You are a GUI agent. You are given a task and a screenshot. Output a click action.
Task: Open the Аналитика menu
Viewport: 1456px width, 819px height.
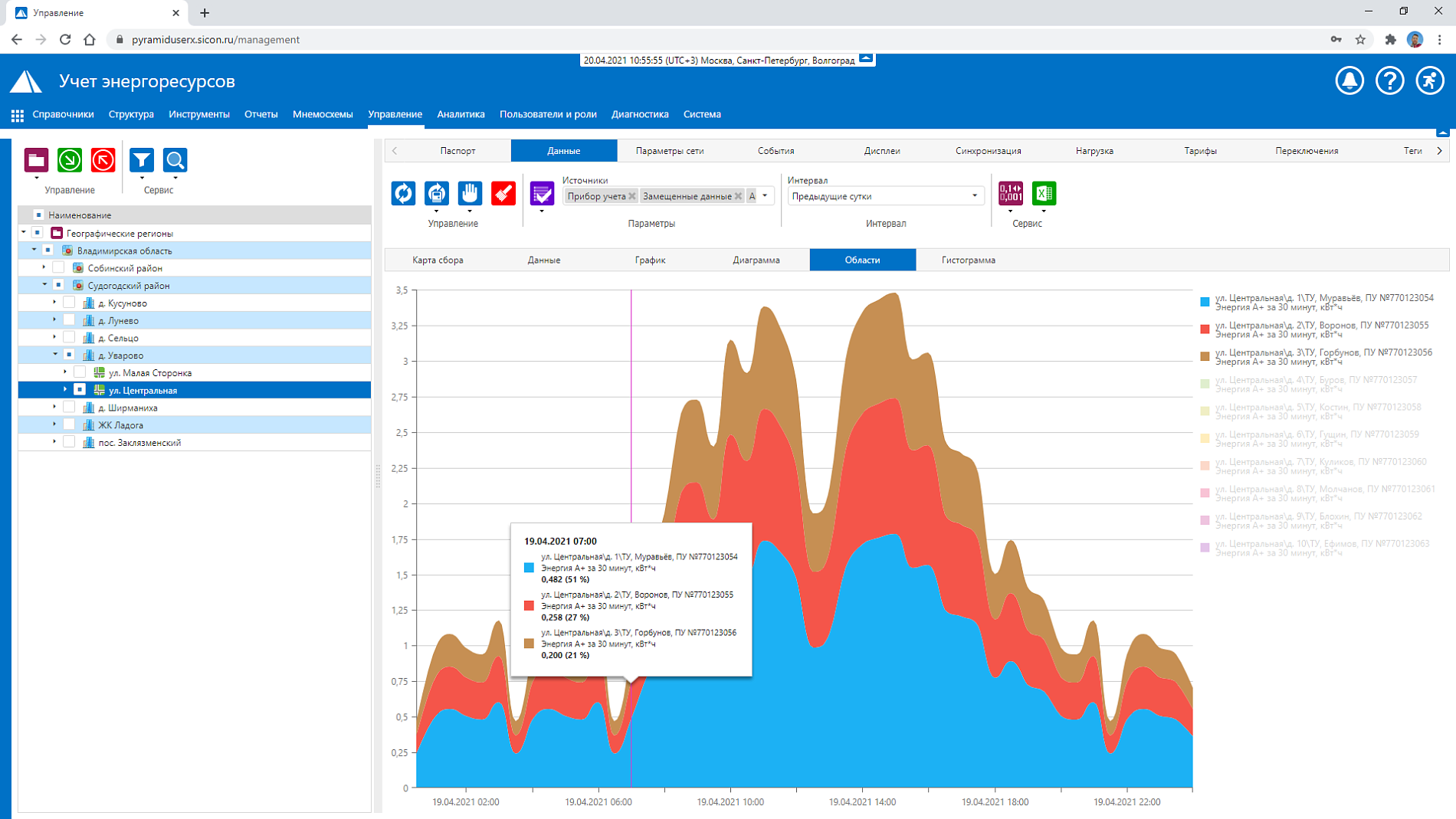461,114
